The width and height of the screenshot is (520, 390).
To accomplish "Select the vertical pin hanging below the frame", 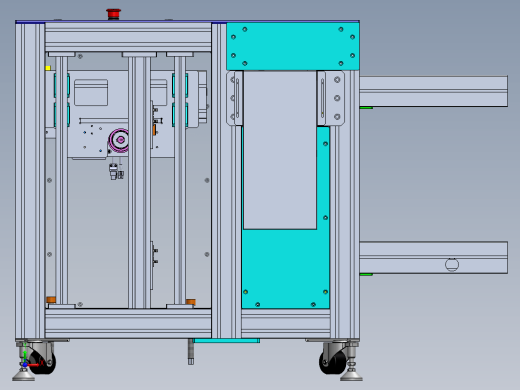I will click(x=191, y=352).
